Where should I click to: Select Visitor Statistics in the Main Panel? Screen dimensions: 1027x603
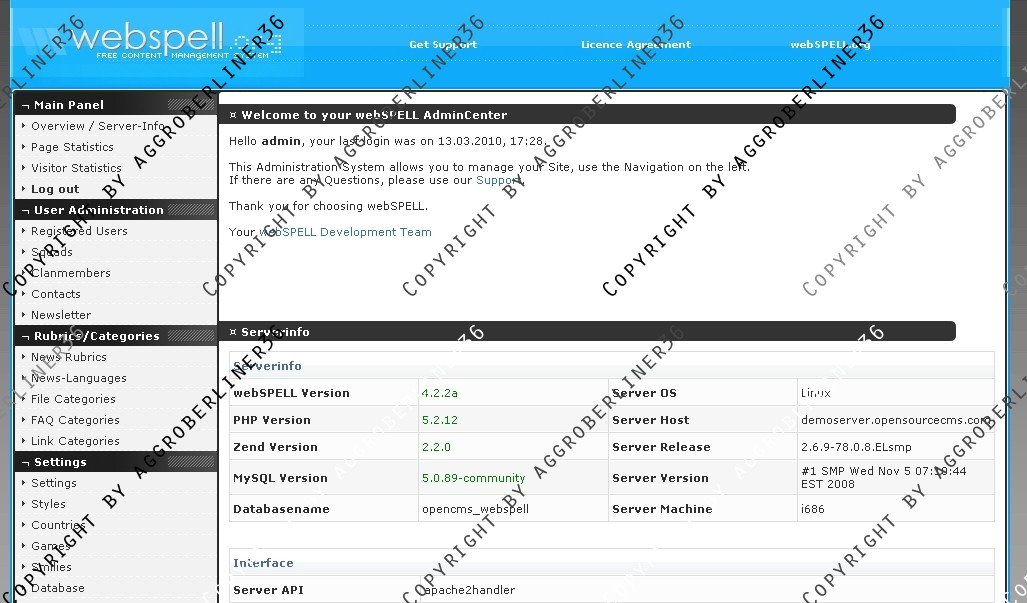[76, 168]
